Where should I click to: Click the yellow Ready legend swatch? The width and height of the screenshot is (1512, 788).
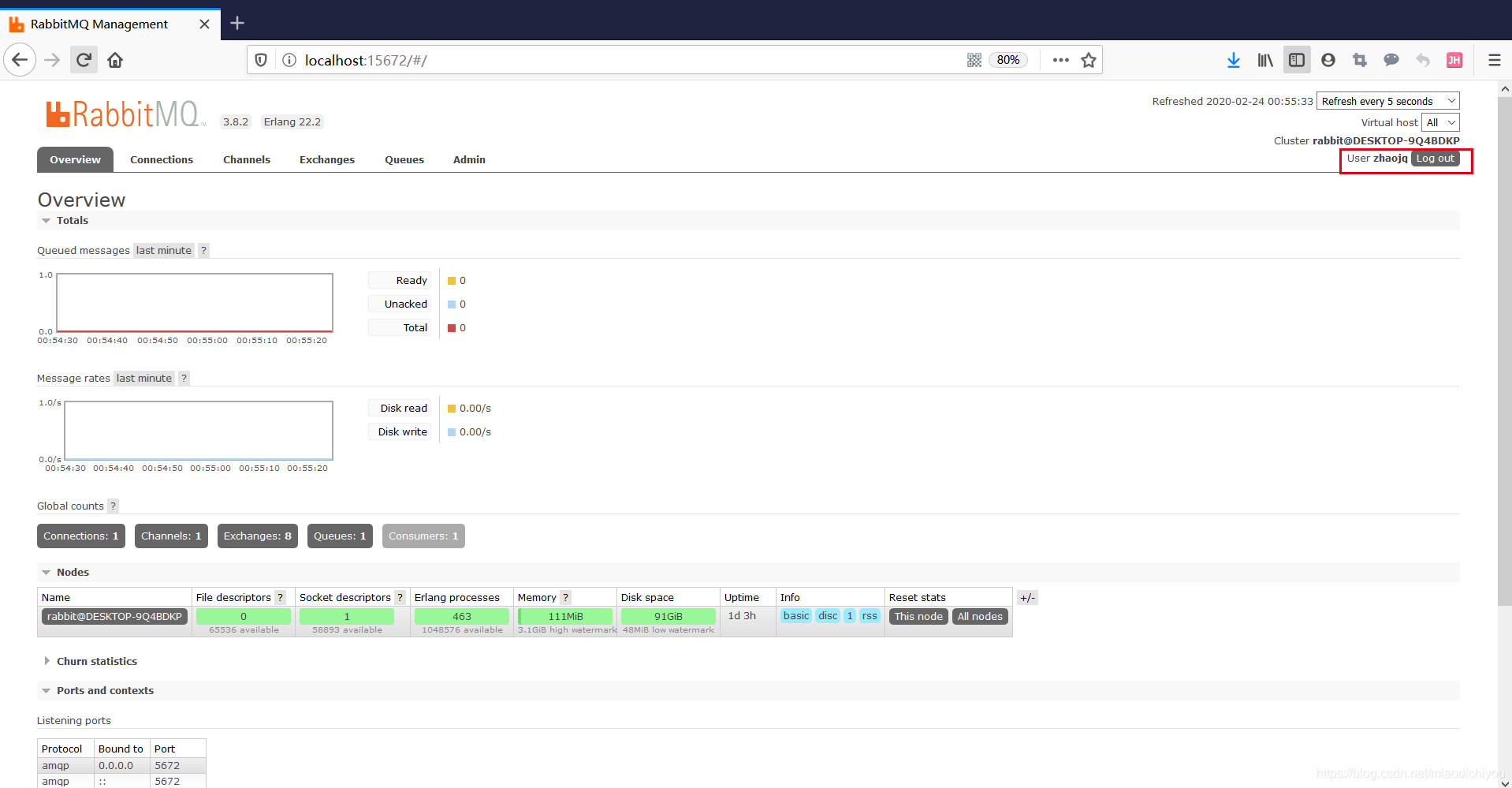(x=452, y=281)
